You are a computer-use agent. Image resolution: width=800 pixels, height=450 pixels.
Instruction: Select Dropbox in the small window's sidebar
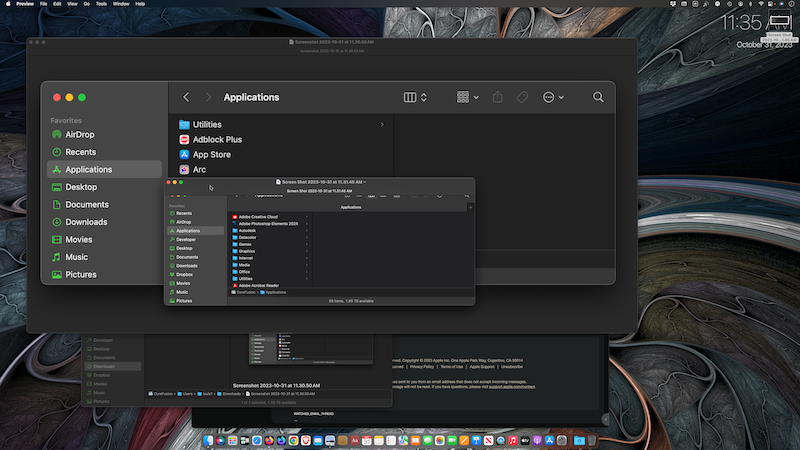(x=185, y=274)
